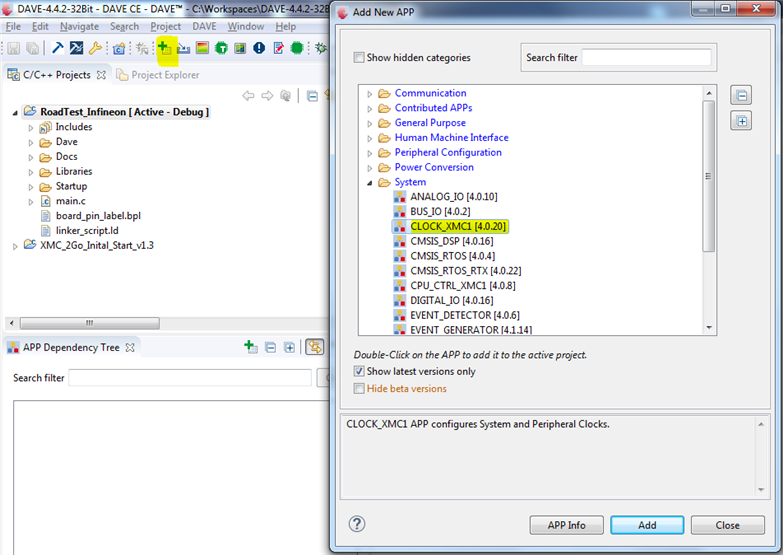The image size is (783, 555).
Task: Open the File menu
Action: pyautogui.click(x=13, y=26)
